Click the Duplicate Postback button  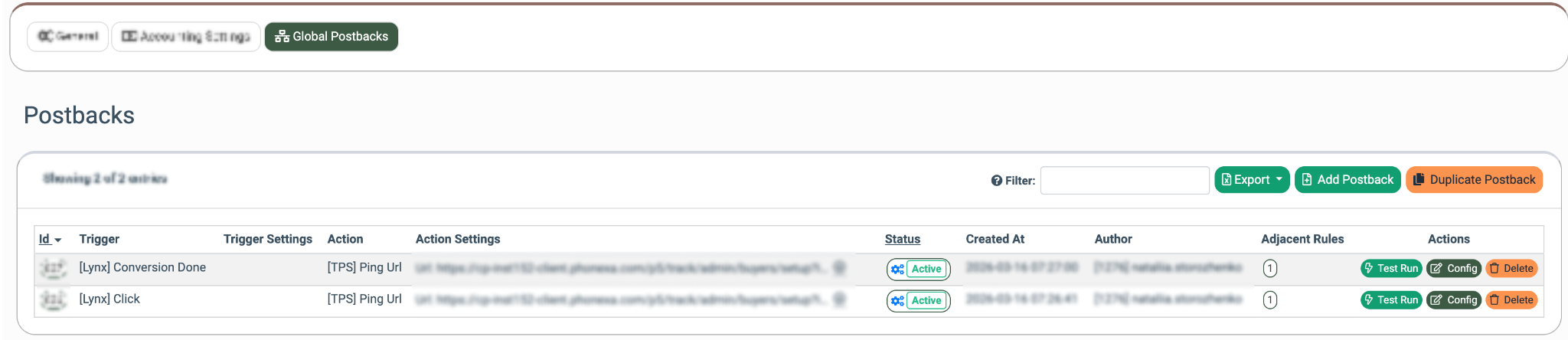tap(1474, 180)
